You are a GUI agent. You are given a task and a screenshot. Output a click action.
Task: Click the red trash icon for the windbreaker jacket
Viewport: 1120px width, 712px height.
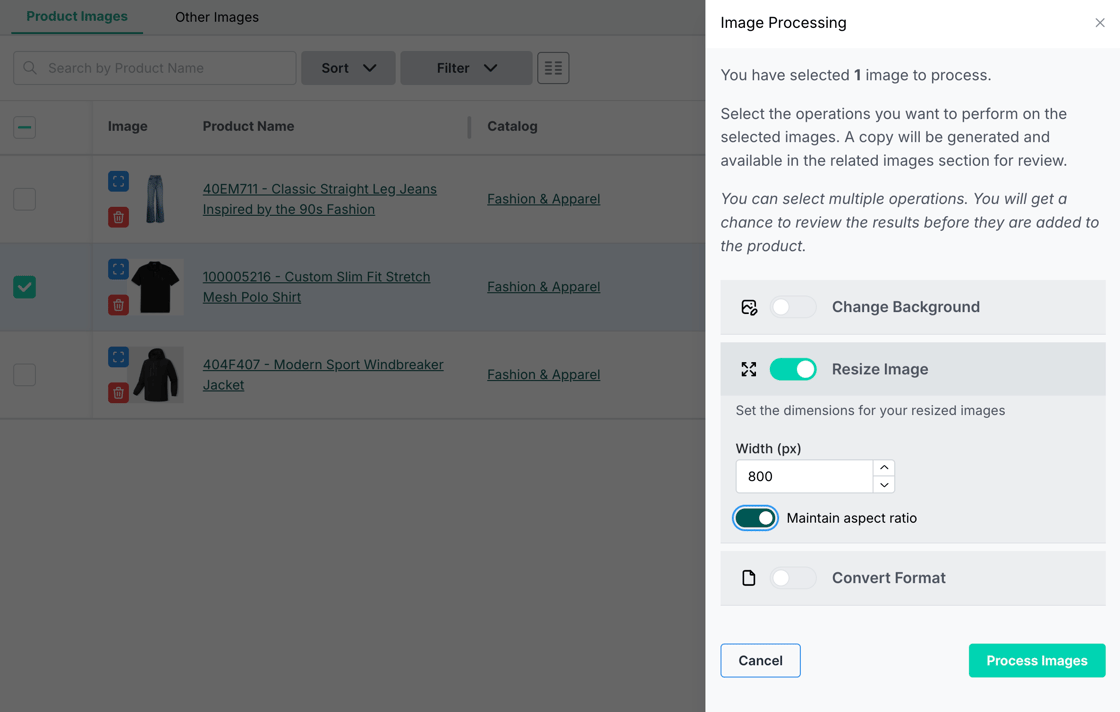point(118,393)
